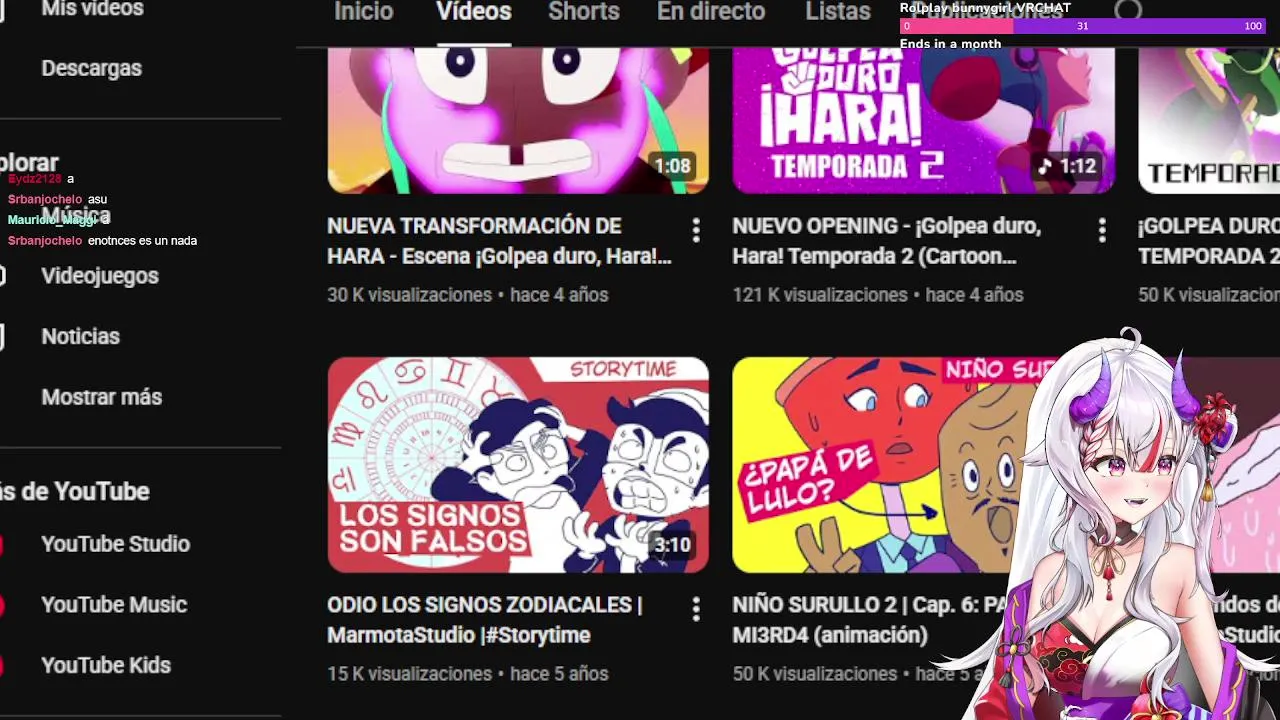Open NIÑO SURULLO 2 video title
Viewport: 1280px width, 720px height.
click(x=870, y=620)
